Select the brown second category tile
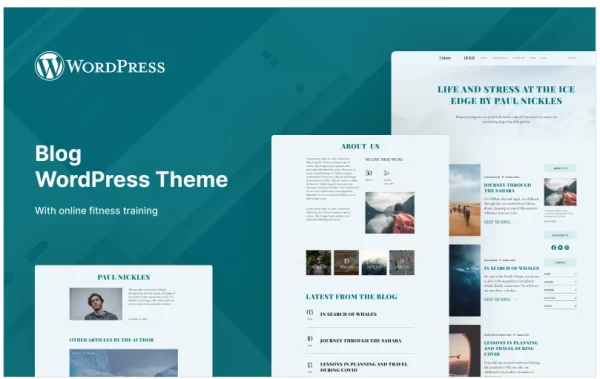 click(x=346, y=263)
